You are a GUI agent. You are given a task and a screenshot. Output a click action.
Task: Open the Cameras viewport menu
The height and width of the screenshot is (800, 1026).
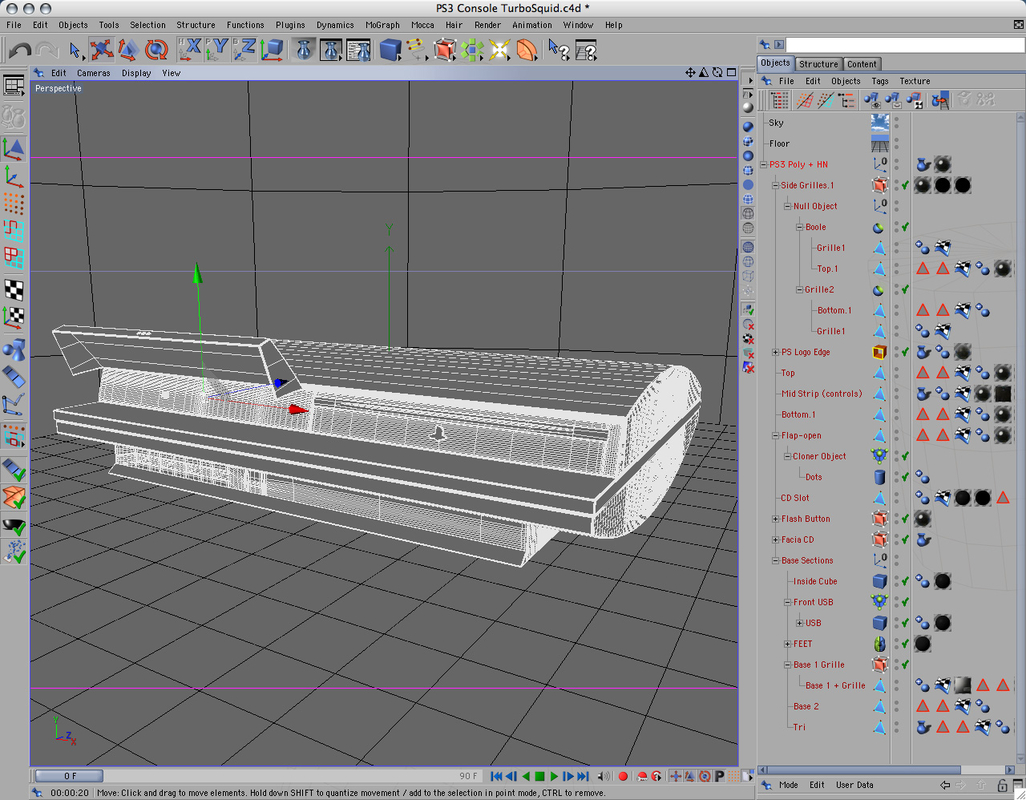94,73
